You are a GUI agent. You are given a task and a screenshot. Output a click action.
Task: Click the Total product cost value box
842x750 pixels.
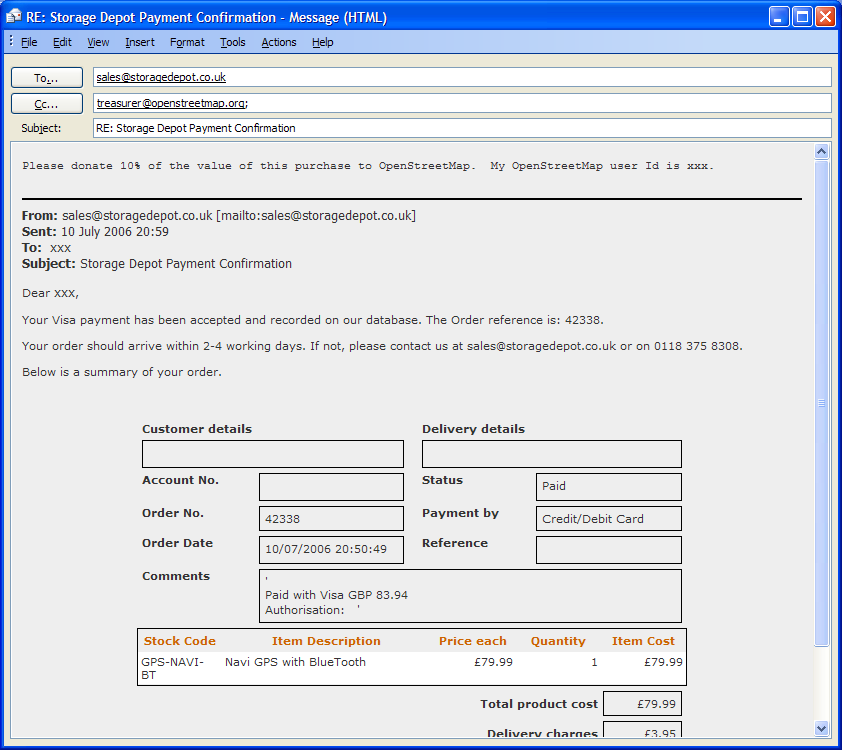click(x=642, y=704)
